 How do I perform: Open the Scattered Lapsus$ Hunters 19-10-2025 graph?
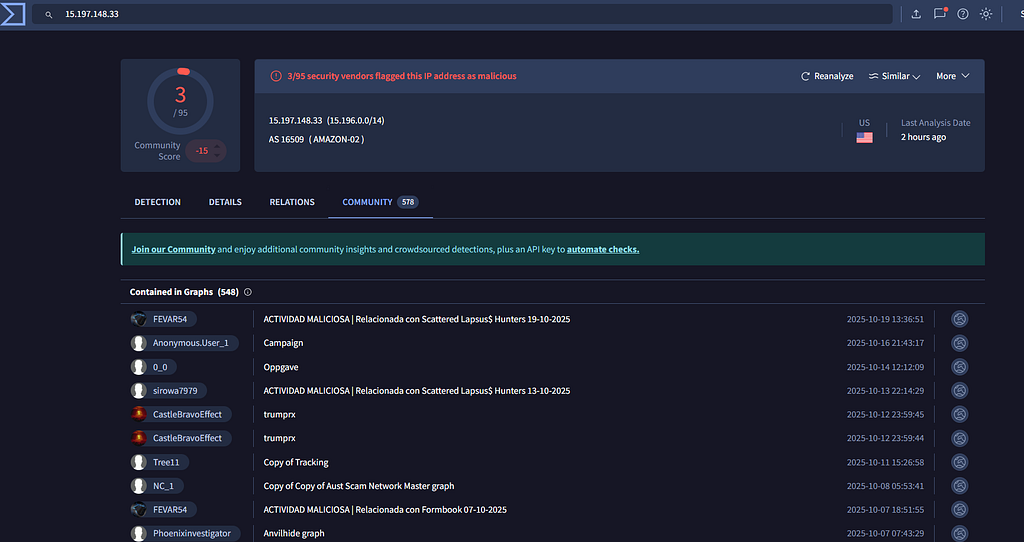pyautogui.click(x=417, y=319)
